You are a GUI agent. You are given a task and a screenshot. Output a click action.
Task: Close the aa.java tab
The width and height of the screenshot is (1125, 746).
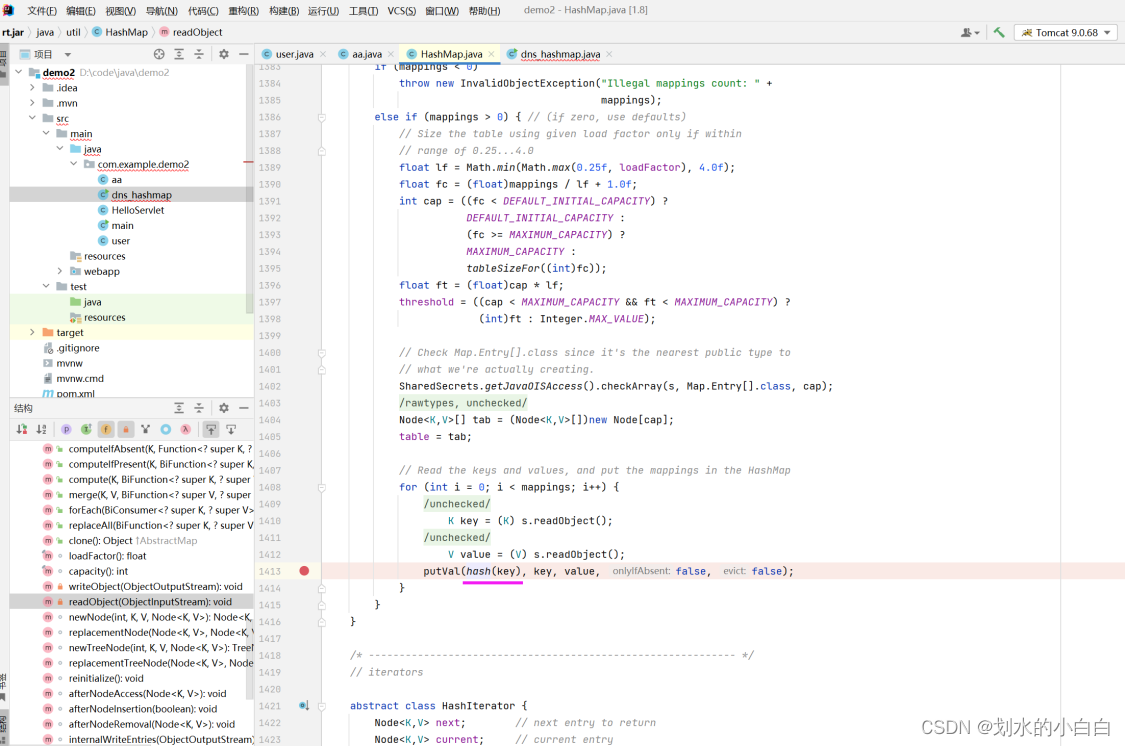coord(391,54)
